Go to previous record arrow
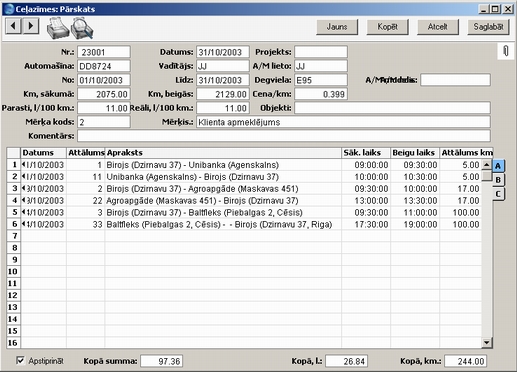Screen dimensions: 517x372 coord(14,26)
